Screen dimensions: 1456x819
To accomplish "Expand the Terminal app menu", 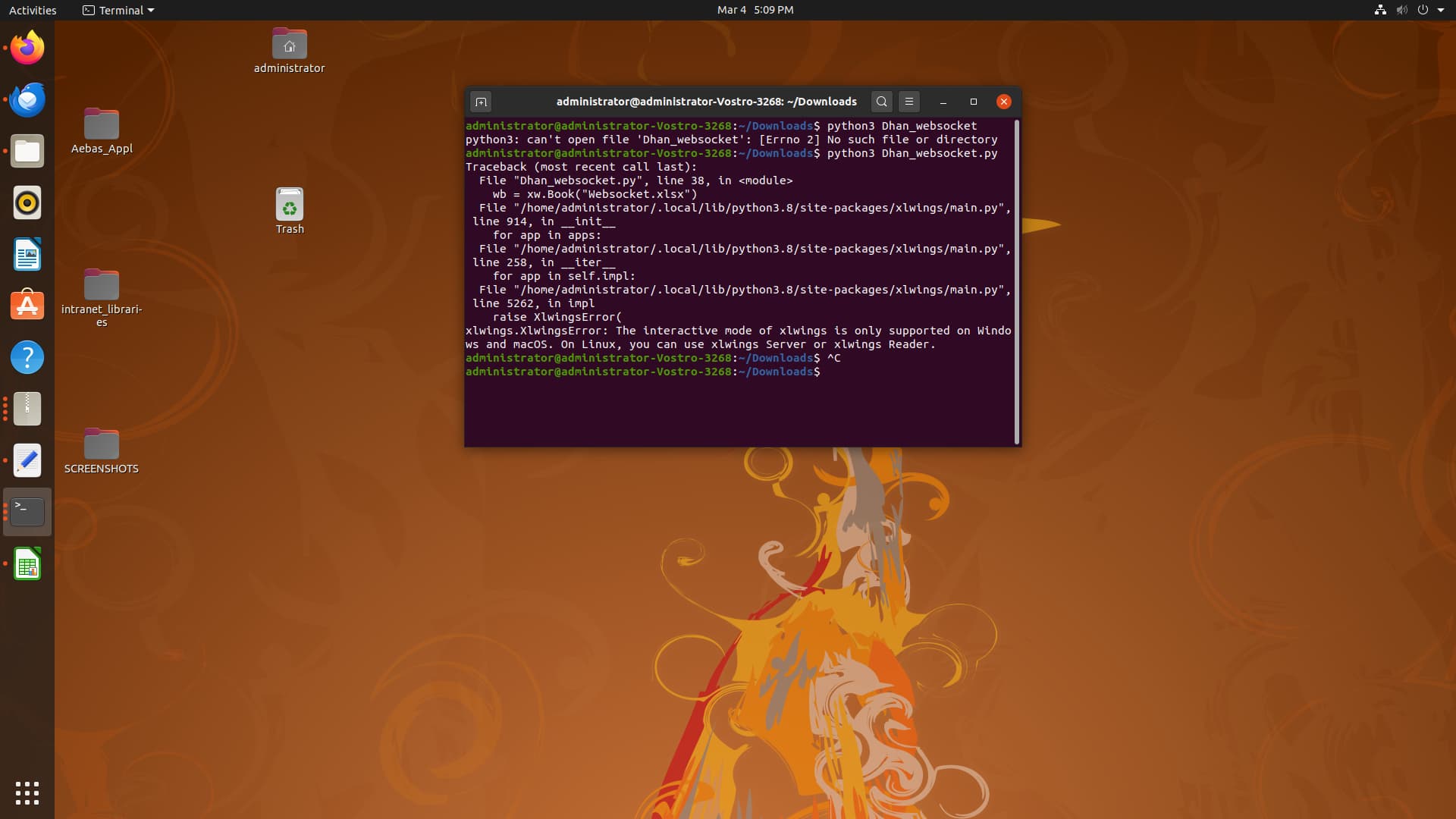I will pos(118,10).
